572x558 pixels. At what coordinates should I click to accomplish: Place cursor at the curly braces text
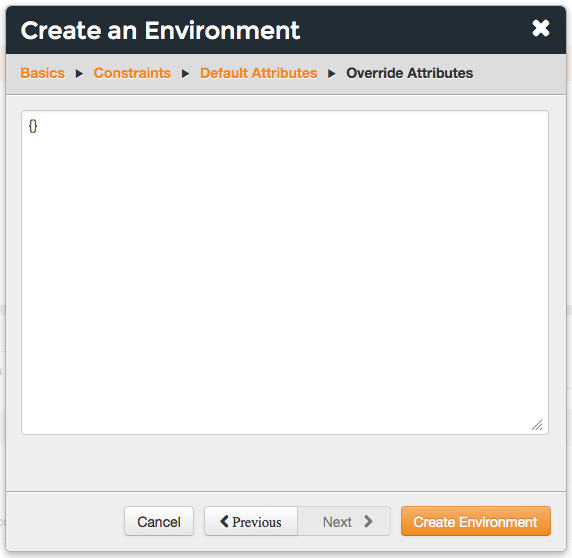[x=33, y=126]
